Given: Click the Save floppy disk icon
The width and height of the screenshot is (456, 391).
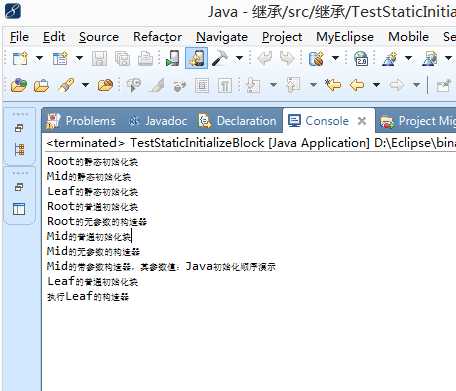Looking at the screenshot, I should click(x=99, y=59).
